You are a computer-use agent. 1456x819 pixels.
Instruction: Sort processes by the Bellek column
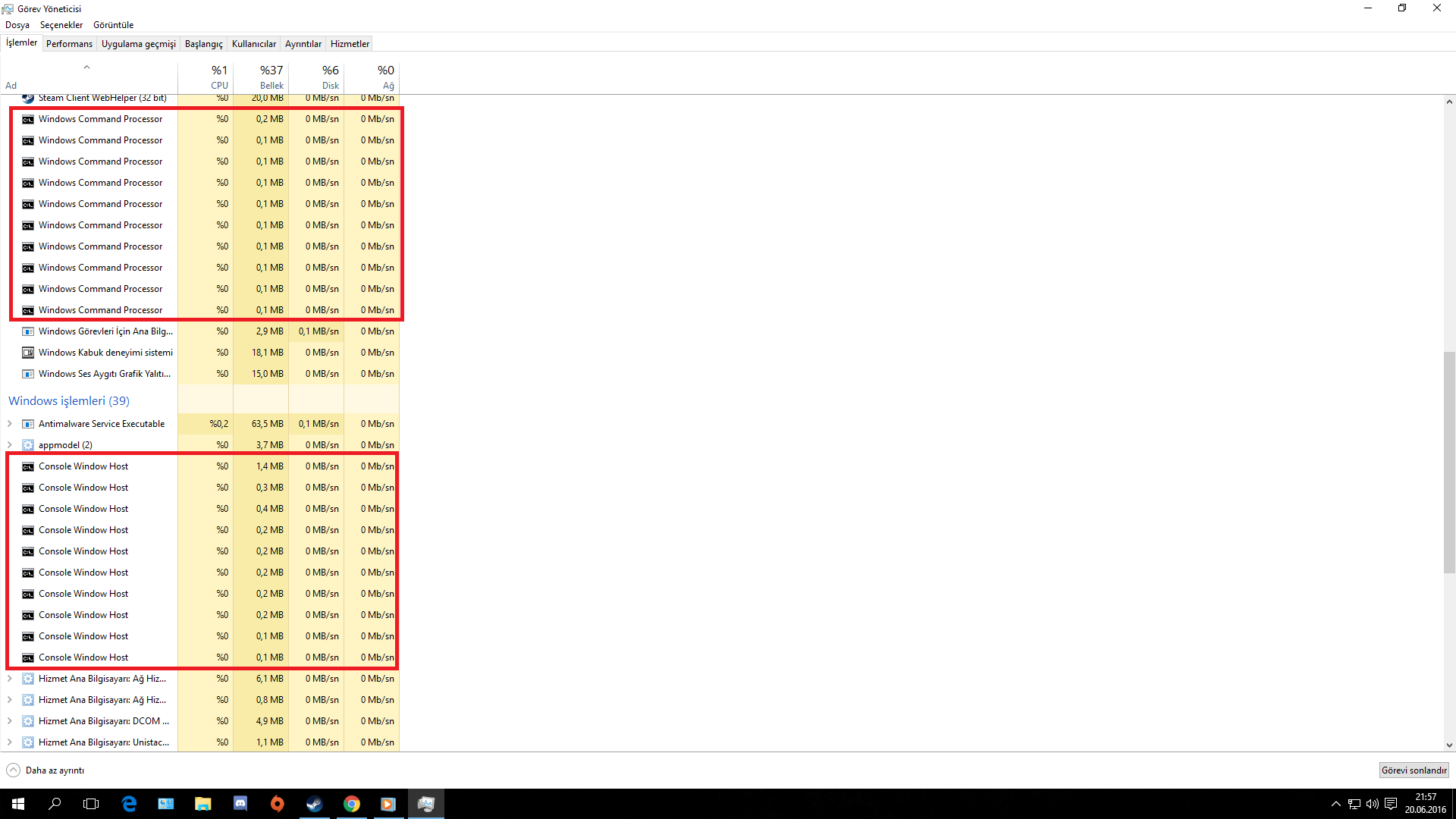261,77
